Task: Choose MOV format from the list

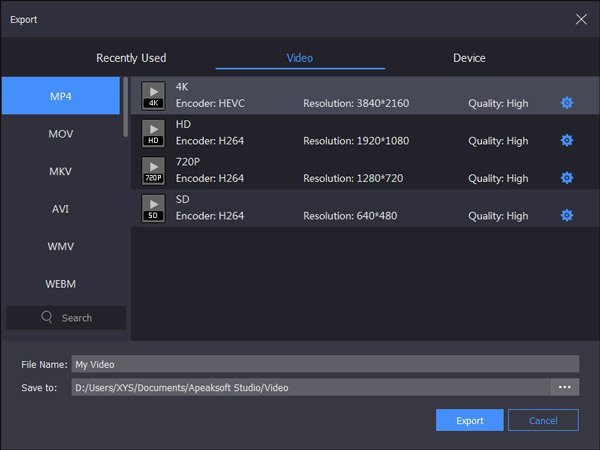Action: pyautogui.click(x=61, y=134)
